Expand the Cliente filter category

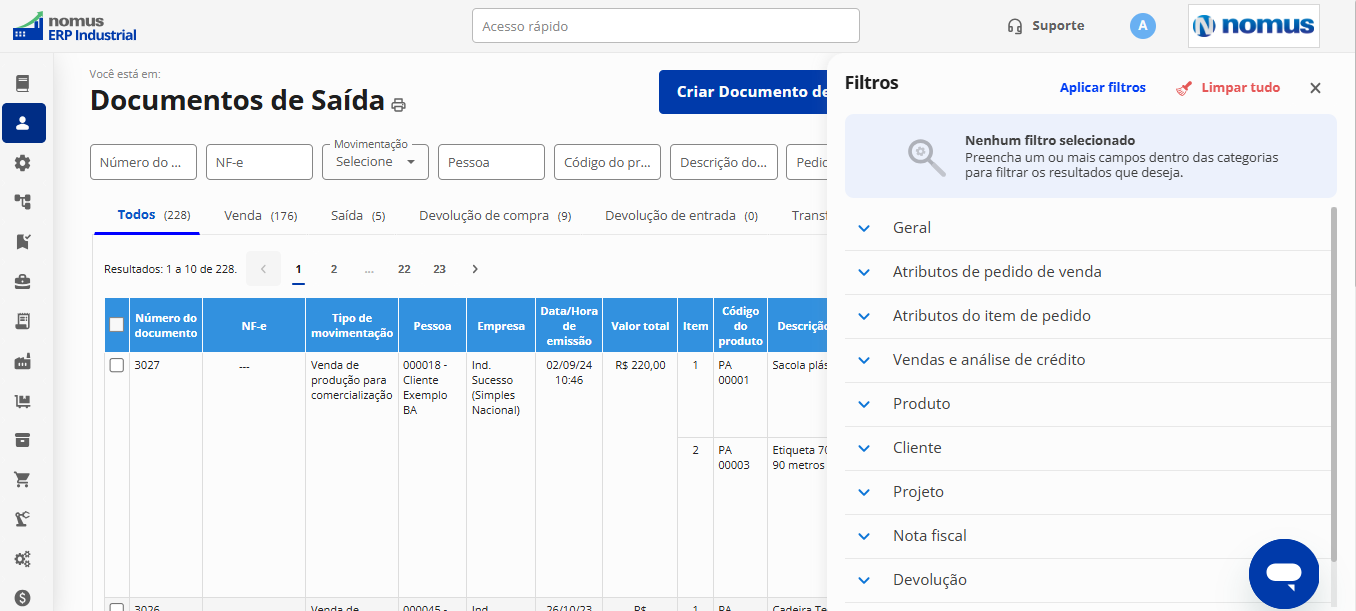click(1088, 448)
